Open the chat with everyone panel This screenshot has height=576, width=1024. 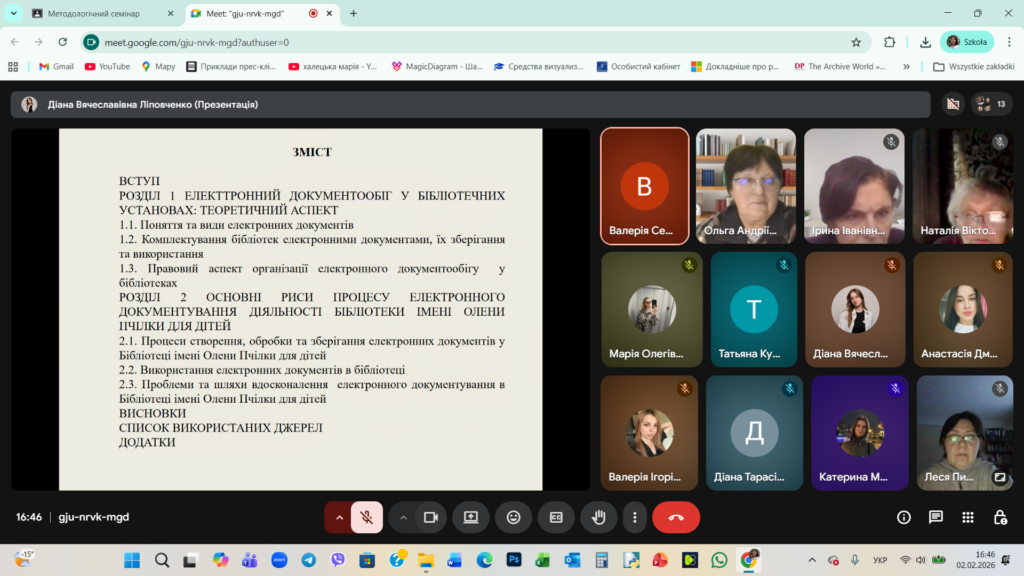(x=936, y=517)
